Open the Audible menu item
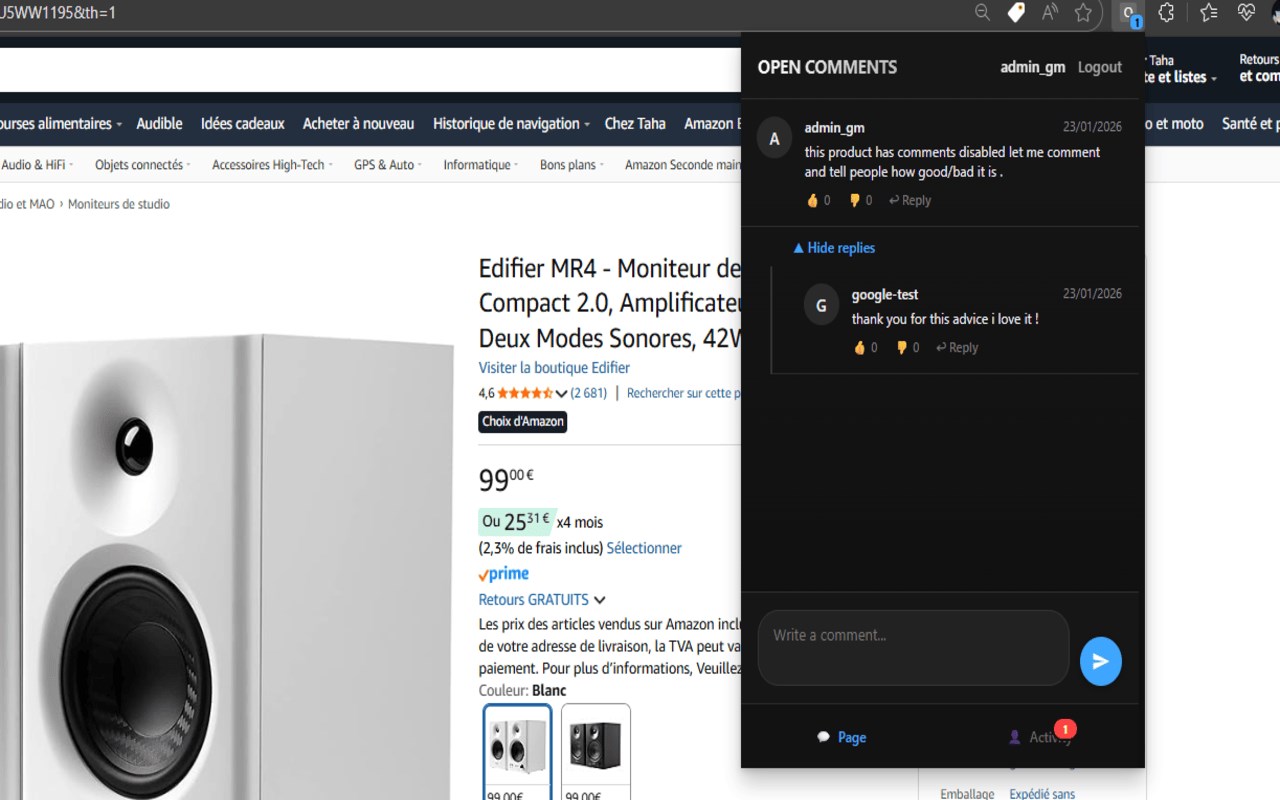This screenshot has height=800, width=1280. click(159, 124)
